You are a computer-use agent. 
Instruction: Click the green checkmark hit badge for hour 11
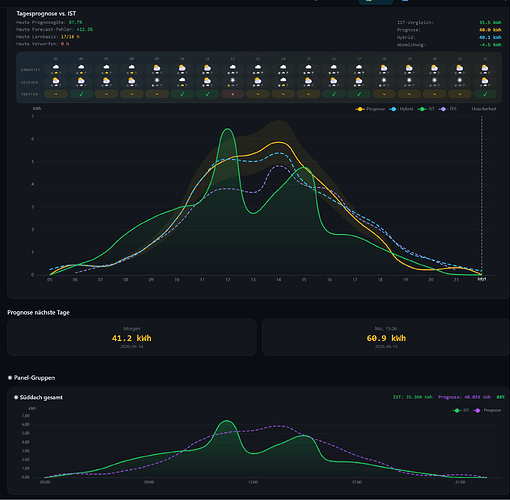click(x=207, y=94)
